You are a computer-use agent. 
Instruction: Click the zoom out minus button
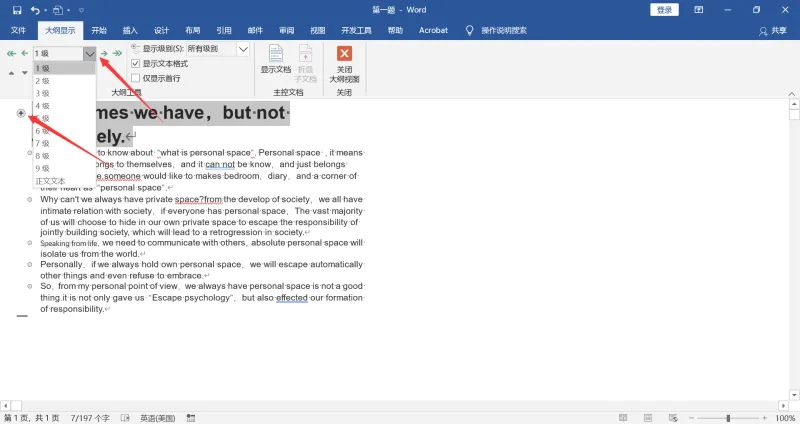(691, 418)
